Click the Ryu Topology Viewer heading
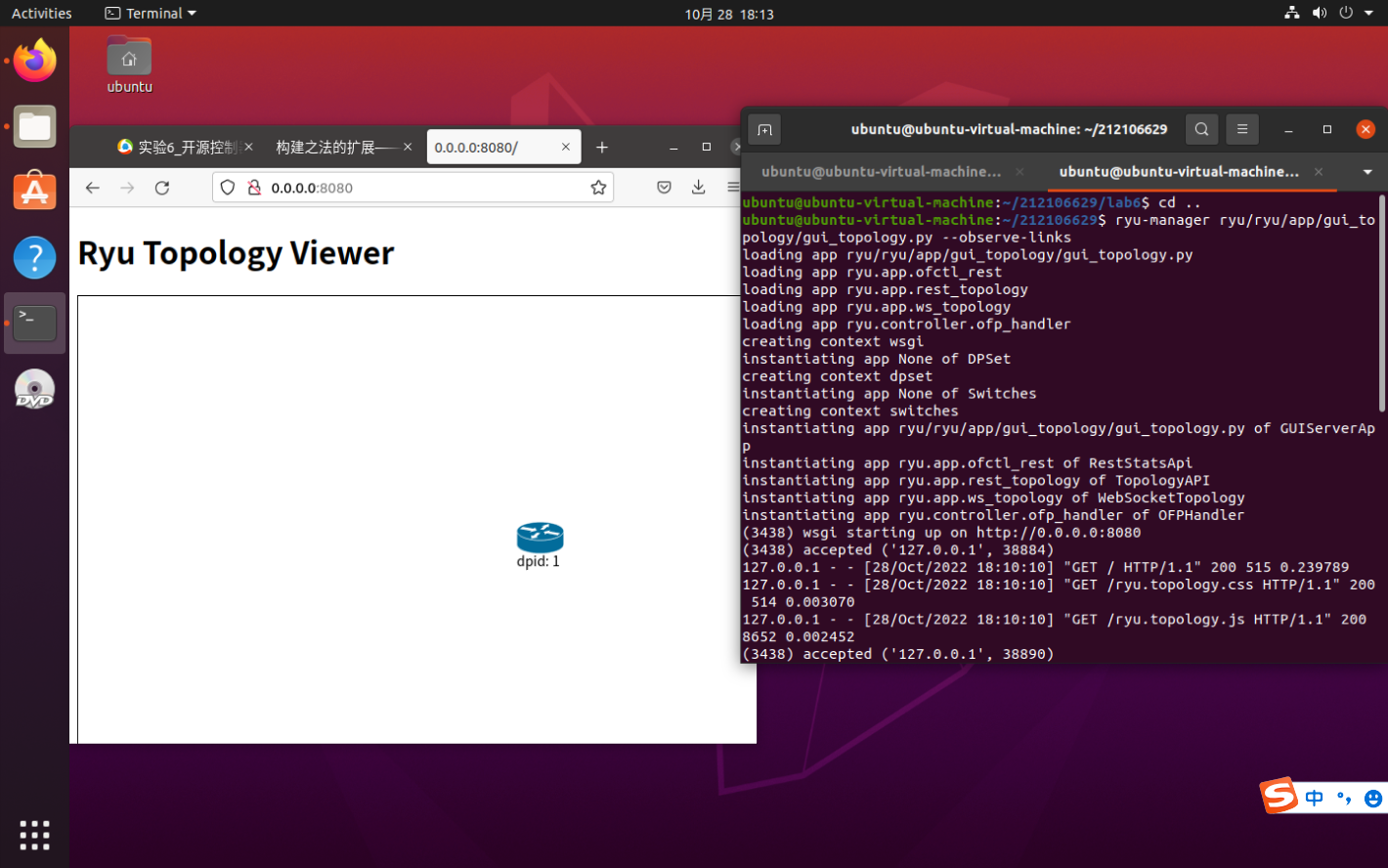 tap(236, 253)
